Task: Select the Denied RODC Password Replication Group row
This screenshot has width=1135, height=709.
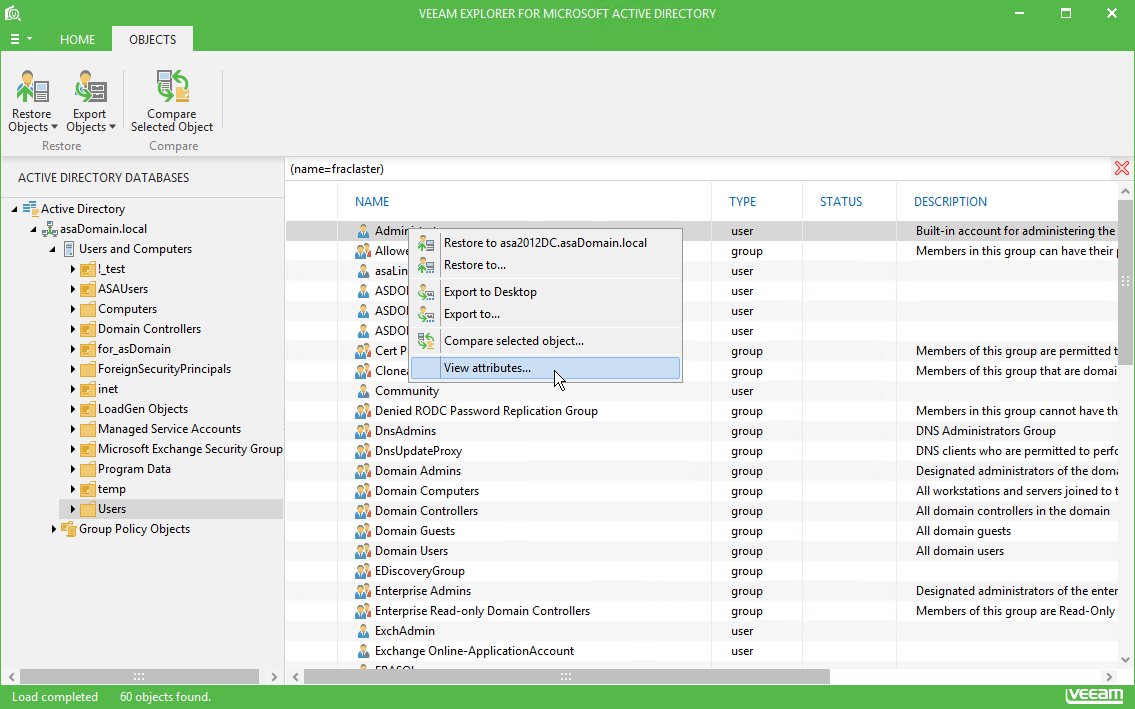Action: tap(702, 411)
